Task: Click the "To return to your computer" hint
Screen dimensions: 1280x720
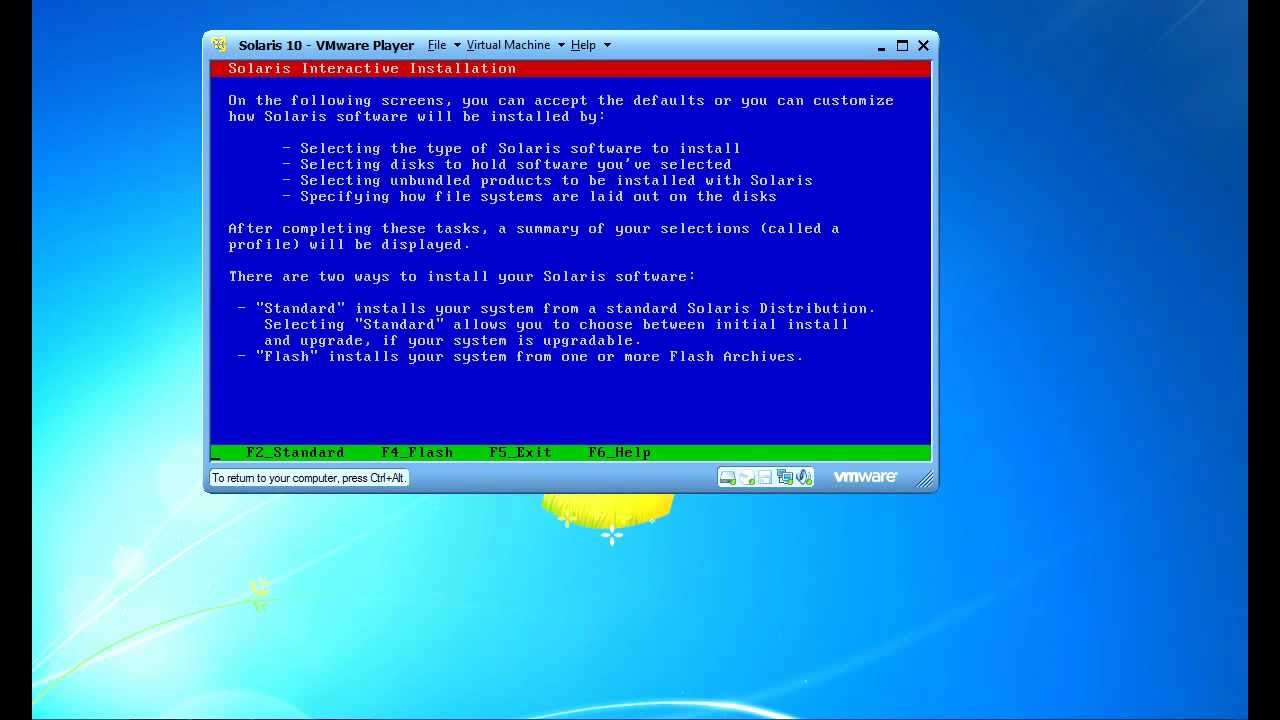Action: click(309, 478)
